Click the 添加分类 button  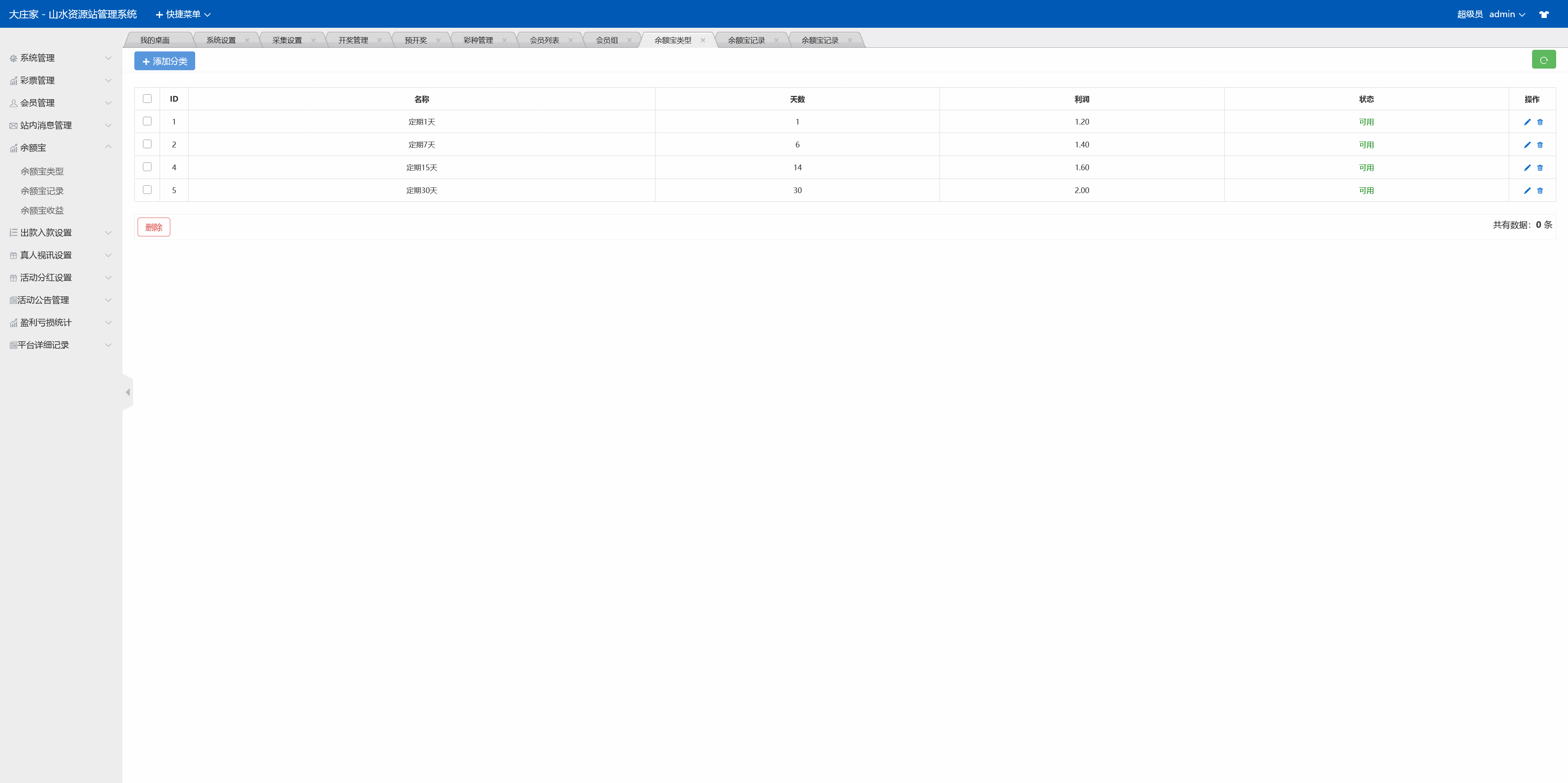pyautogui.click(x=164, y=61)
